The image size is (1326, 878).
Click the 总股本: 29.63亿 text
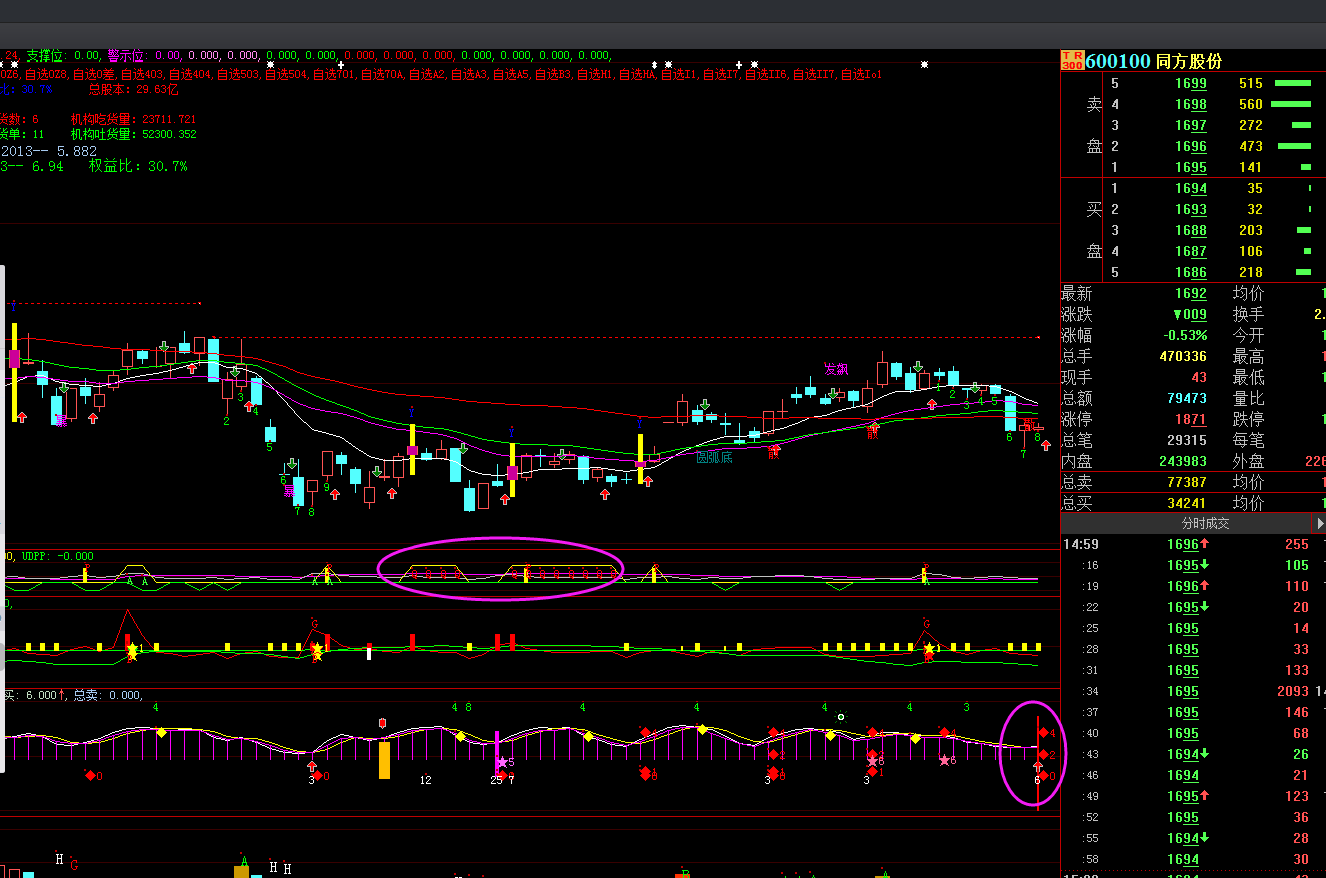[133, 89]
